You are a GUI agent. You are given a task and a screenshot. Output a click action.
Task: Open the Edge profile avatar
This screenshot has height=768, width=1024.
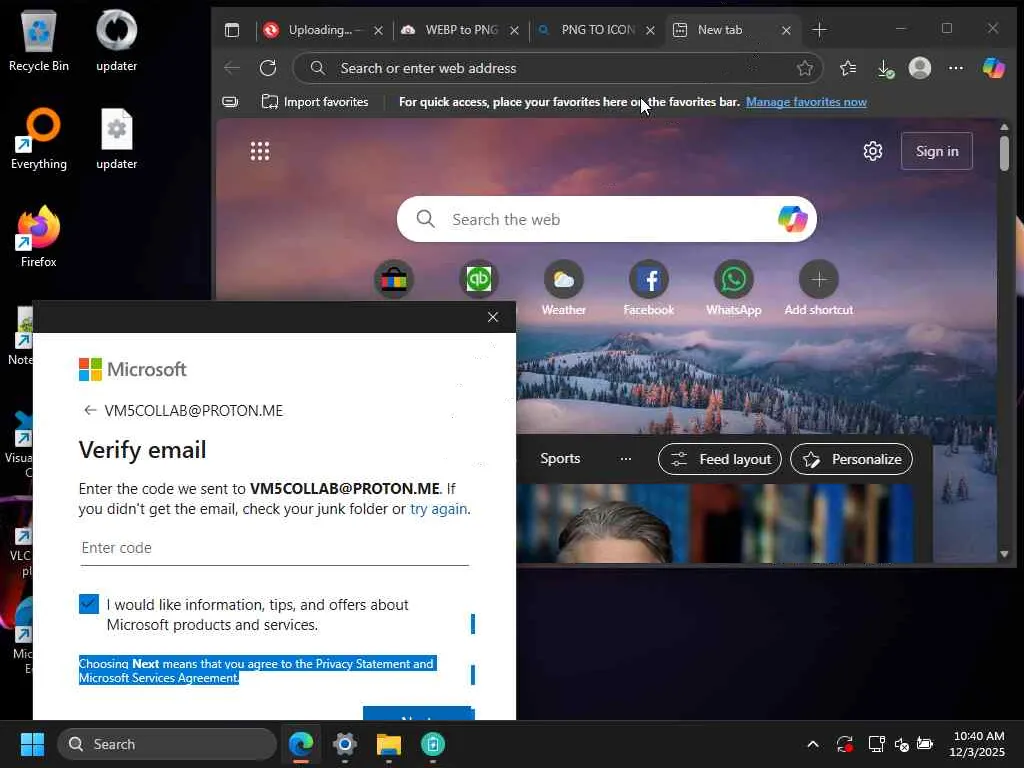pyautogui.click(x=920, y=68)
